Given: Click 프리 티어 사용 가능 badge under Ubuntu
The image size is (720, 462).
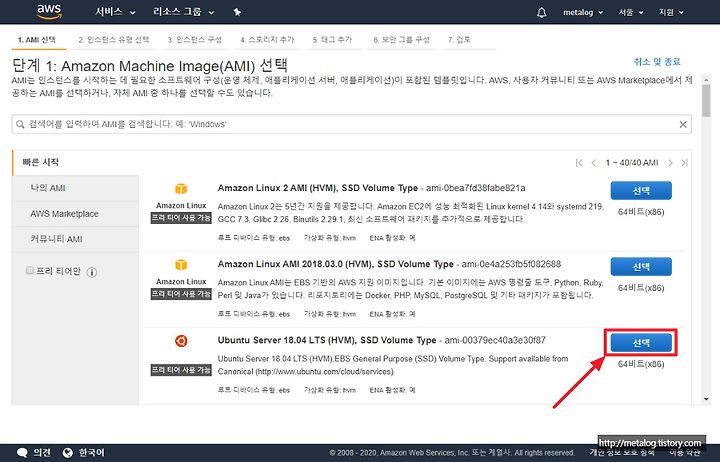Looking at the screenshot, I should coord(181,370).
